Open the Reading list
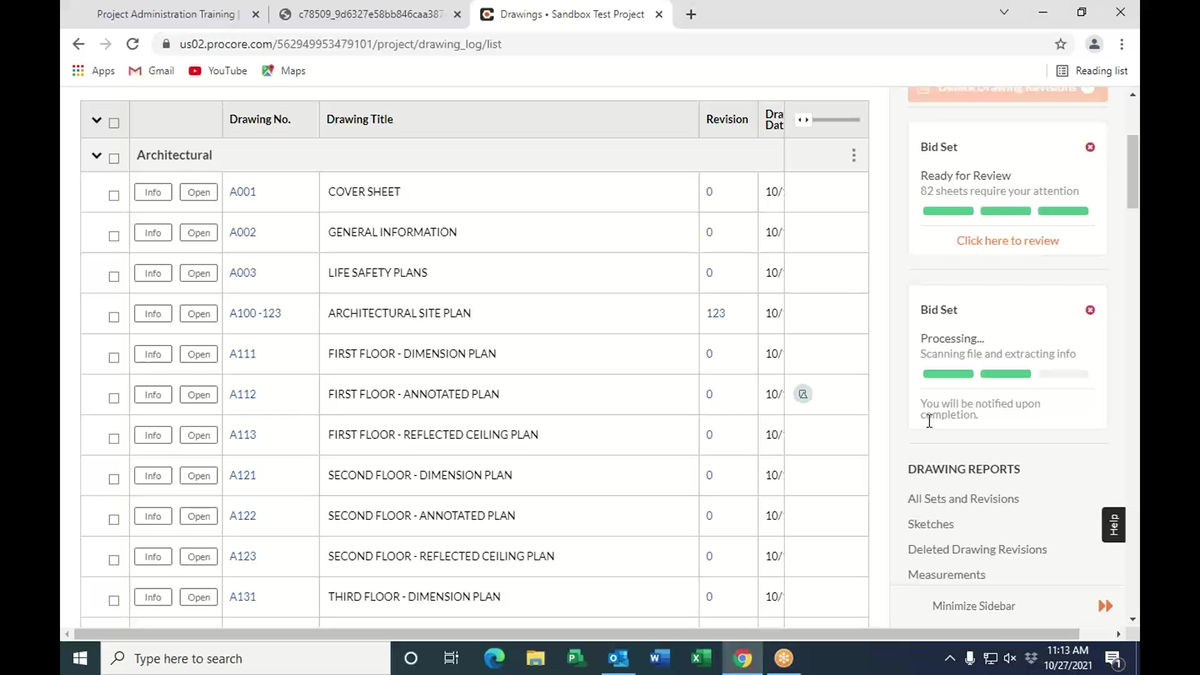Image resolution: width=1200 pixels, height=675 pixels. click(x=1092, y=71)
